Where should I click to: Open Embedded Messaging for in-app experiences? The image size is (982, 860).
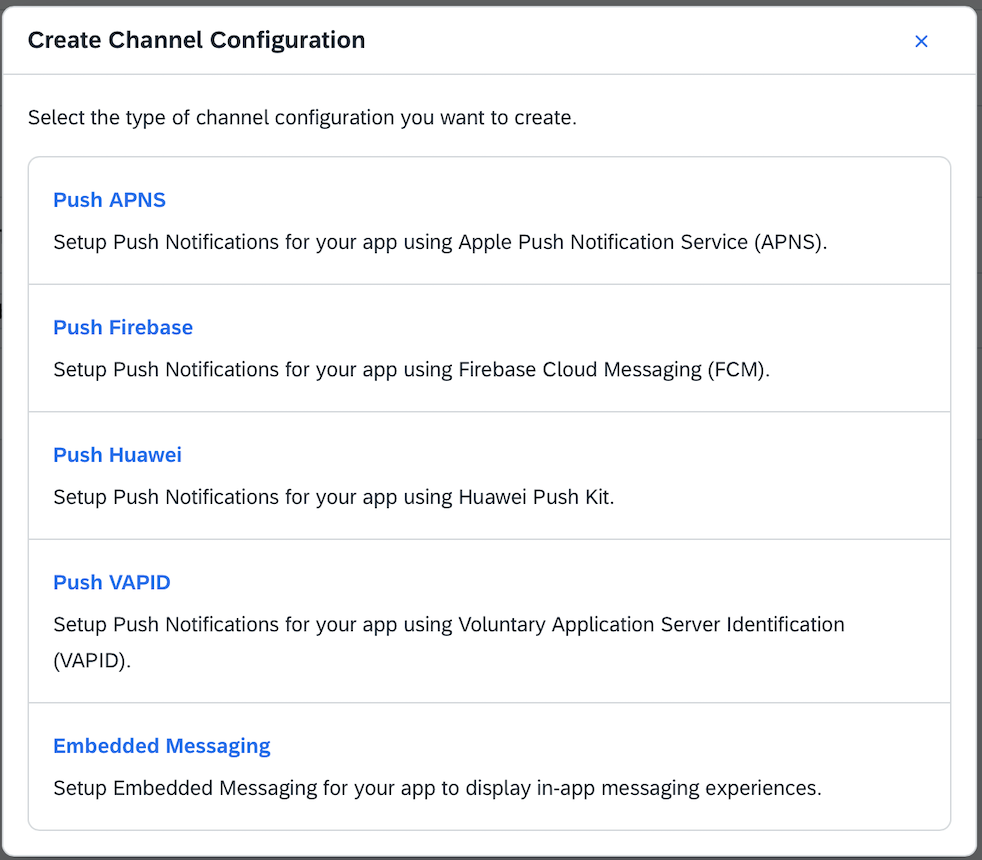(161, 745)
